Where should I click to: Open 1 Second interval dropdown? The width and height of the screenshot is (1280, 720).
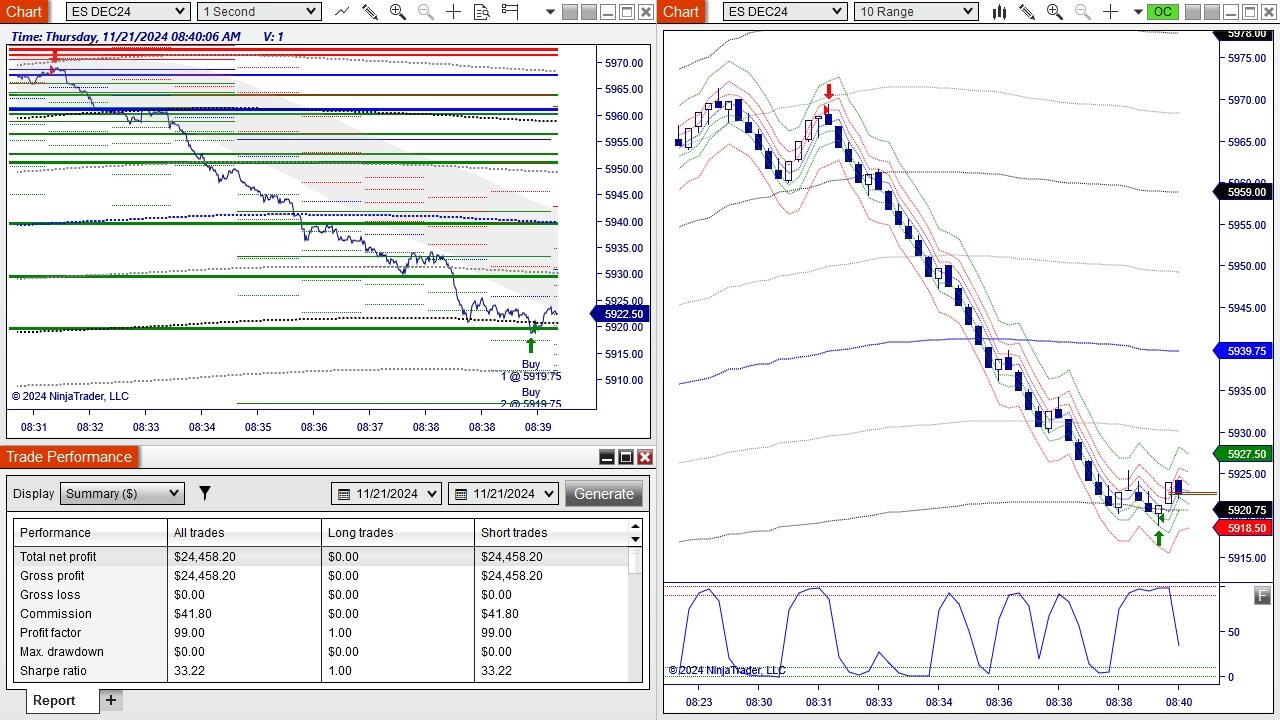(259, 11)
